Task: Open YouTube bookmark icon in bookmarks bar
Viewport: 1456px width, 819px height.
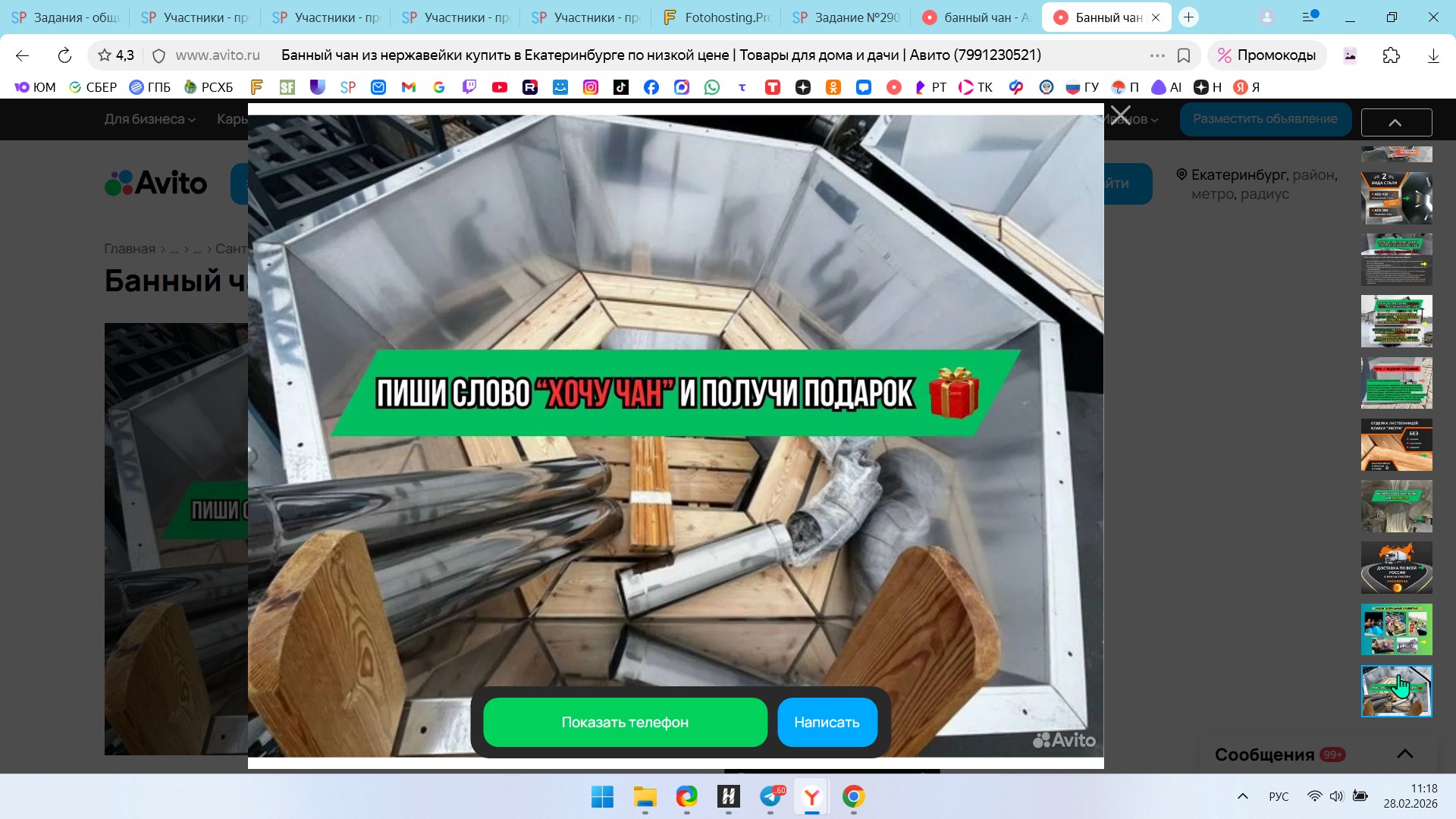Action: 499,87
